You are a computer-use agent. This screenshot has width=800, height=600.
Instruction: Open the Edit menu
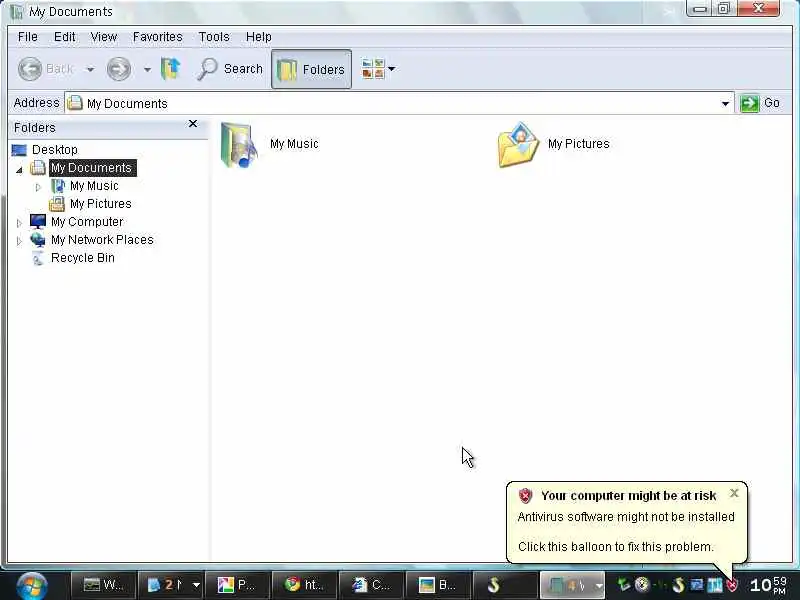[64, 37]
